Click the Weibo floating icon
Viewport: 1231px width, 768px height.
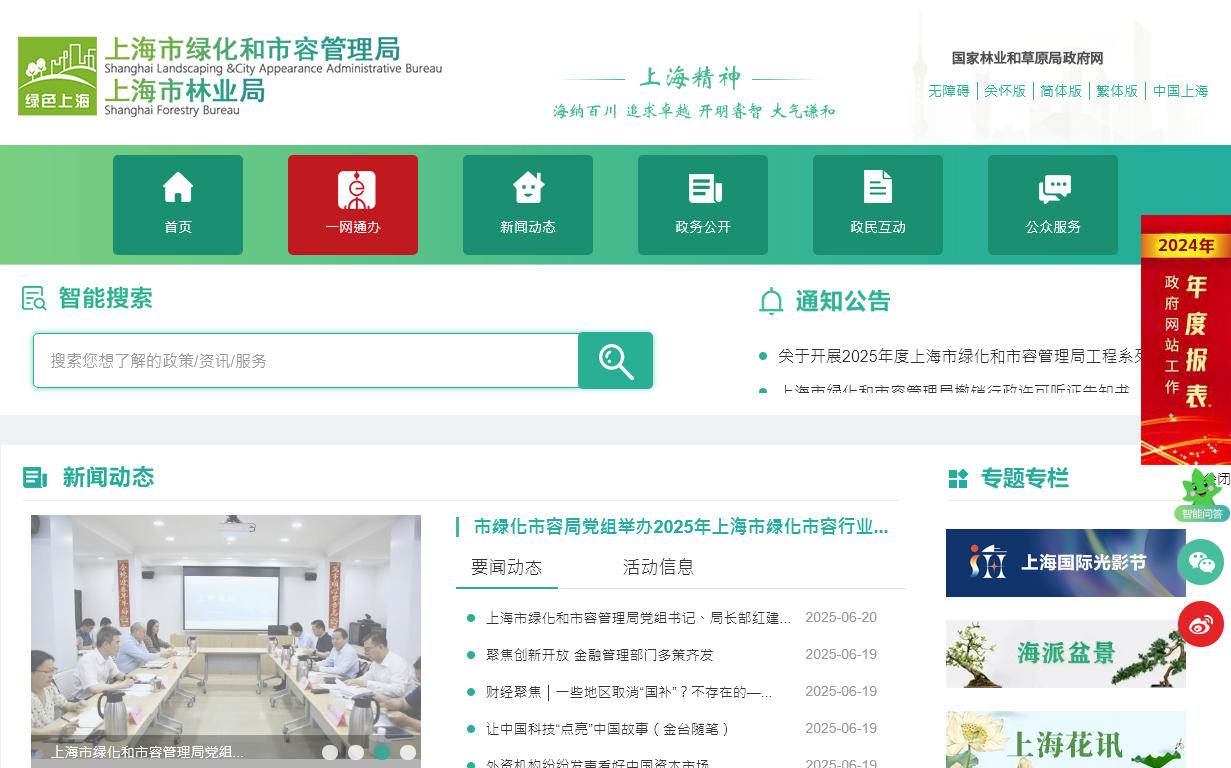[1201, 624]
